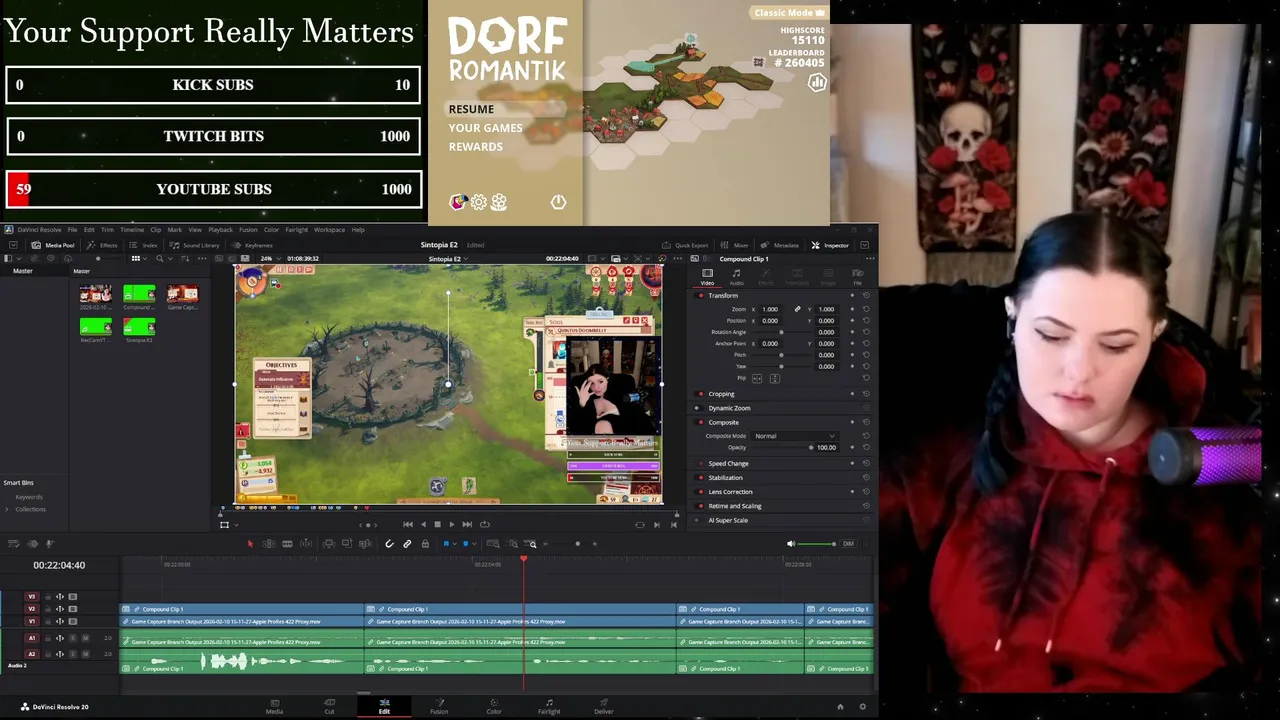Toggle the Lens Correction enable dot
This screenshot has width=1280, height=720.
(700, 492)
